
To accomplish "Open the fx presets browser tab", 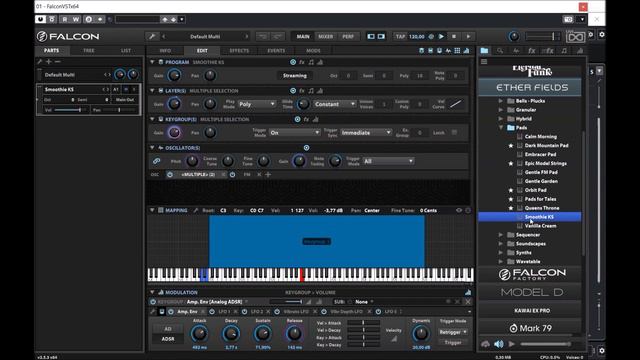I will click(531, 51).
